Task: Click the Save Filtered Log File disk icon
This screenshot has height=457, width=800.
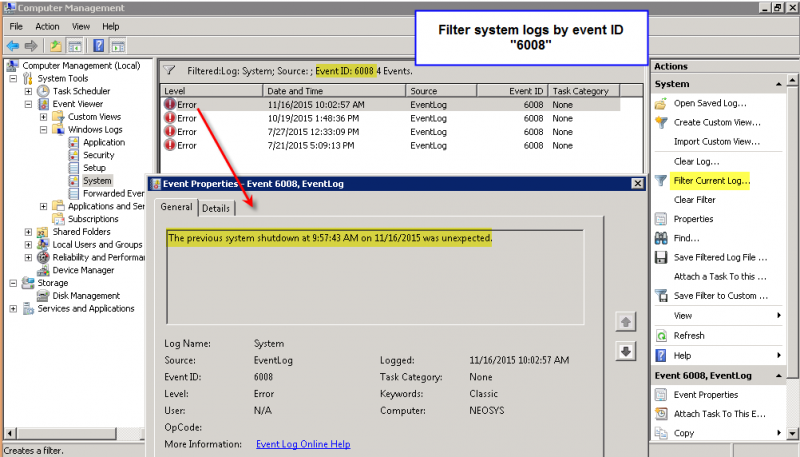Action: 661,257
